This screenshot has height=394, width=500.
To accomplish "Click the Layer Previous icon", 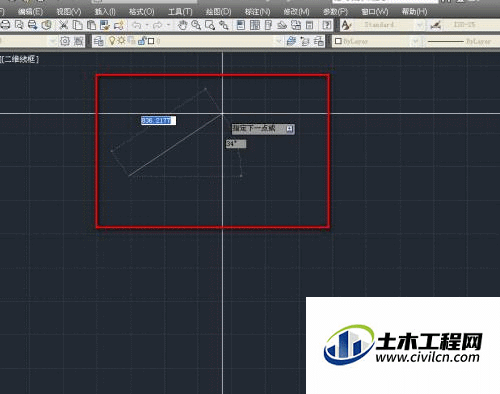I will [305, 41].
